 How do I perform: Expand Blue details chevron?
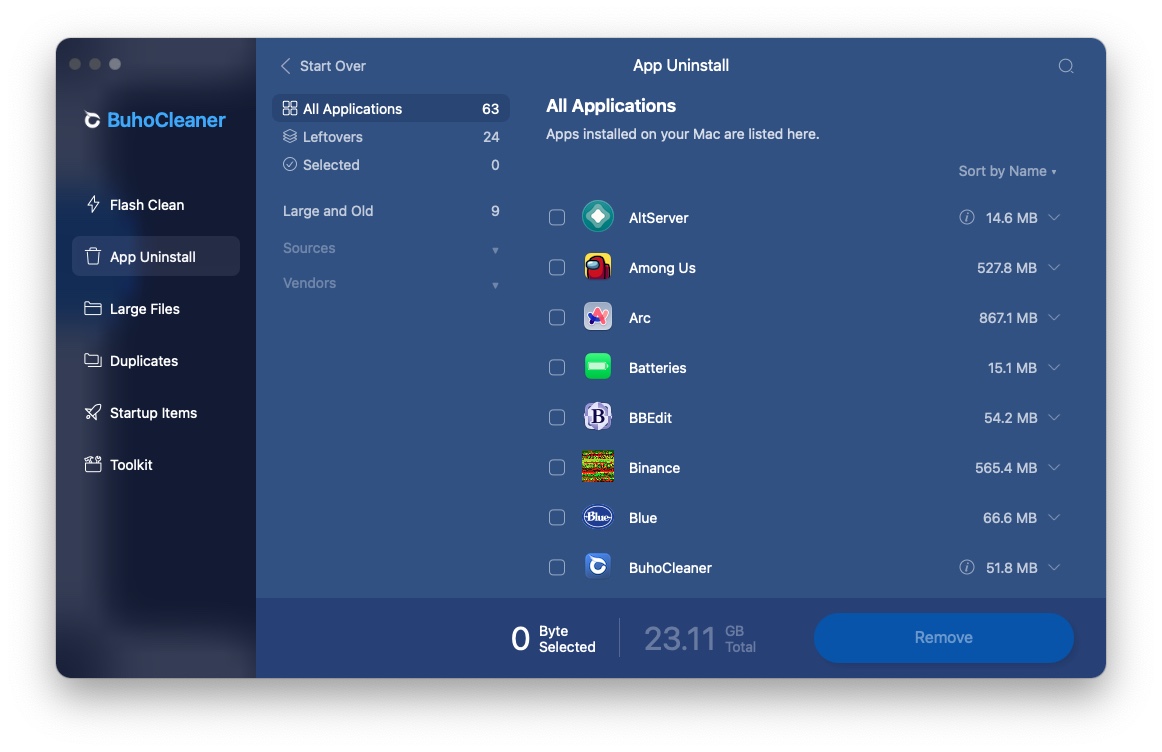[x=1055, y=517]
